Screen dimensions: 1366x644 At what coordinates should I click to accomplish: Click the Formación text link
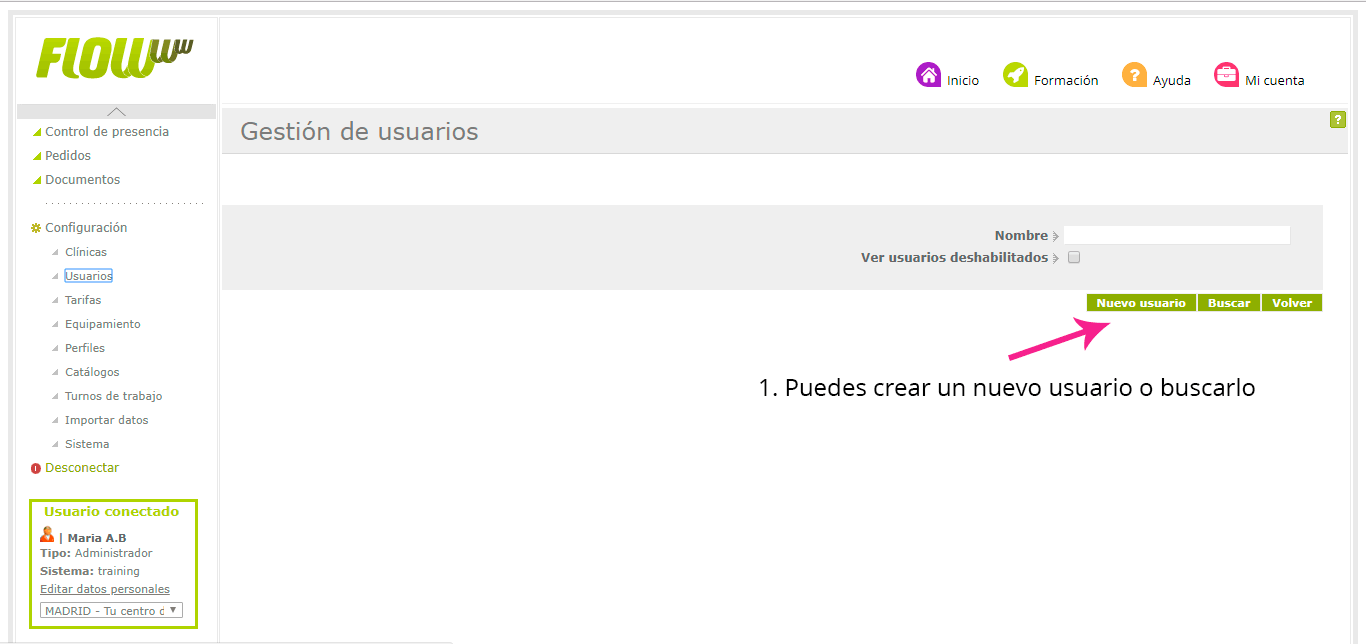(x=1066, y=81)
